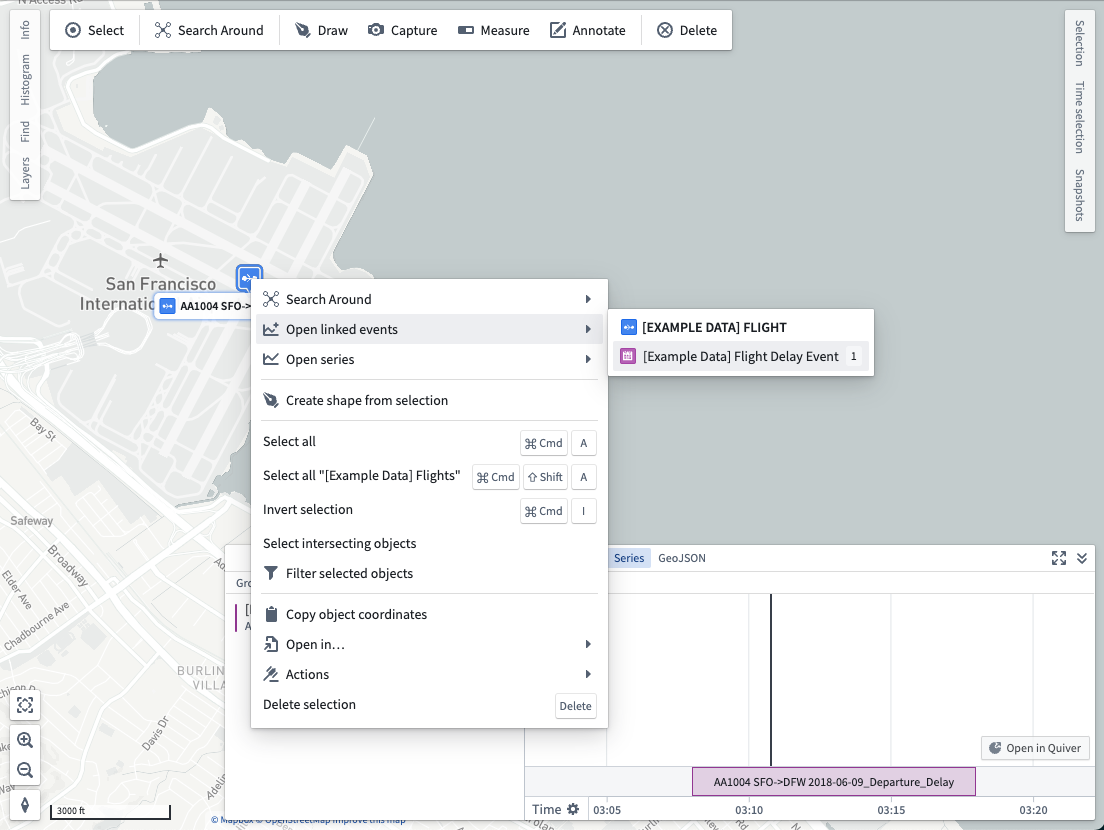Expand the Open in… submenu
1104x830 pixels.
(429, 645)
